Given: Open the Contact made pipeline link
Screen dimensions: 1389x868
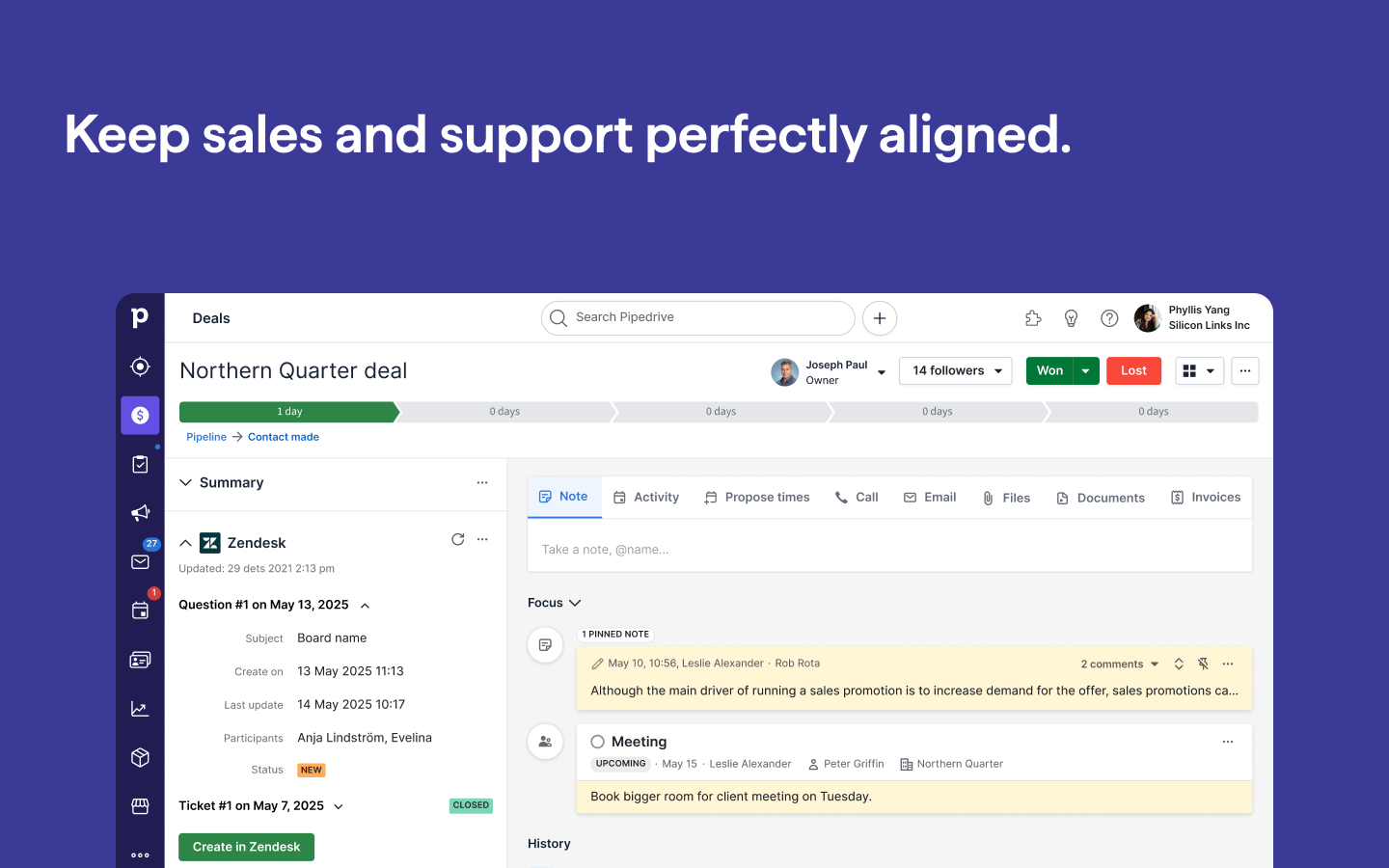Looking at the screenshot, I should [x=283, y=437].
